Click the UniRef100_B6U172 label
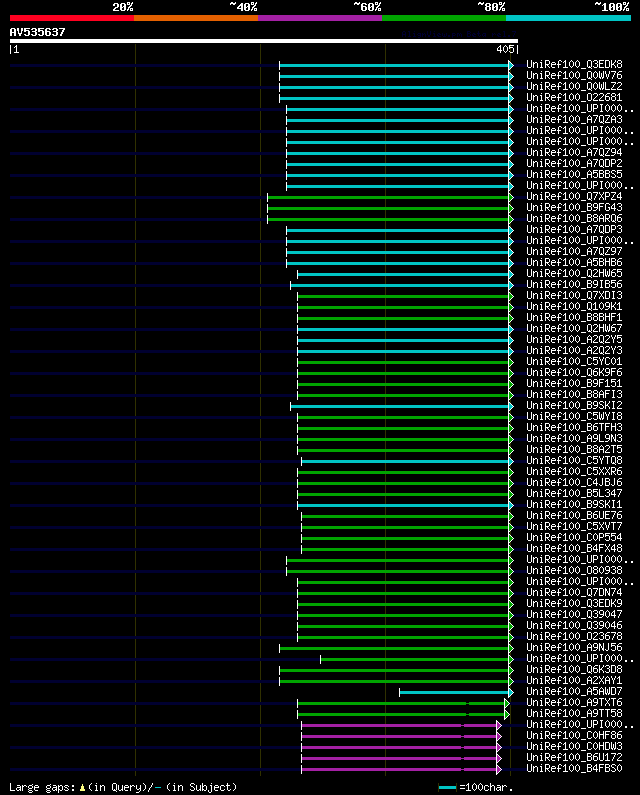 (574, 757)
